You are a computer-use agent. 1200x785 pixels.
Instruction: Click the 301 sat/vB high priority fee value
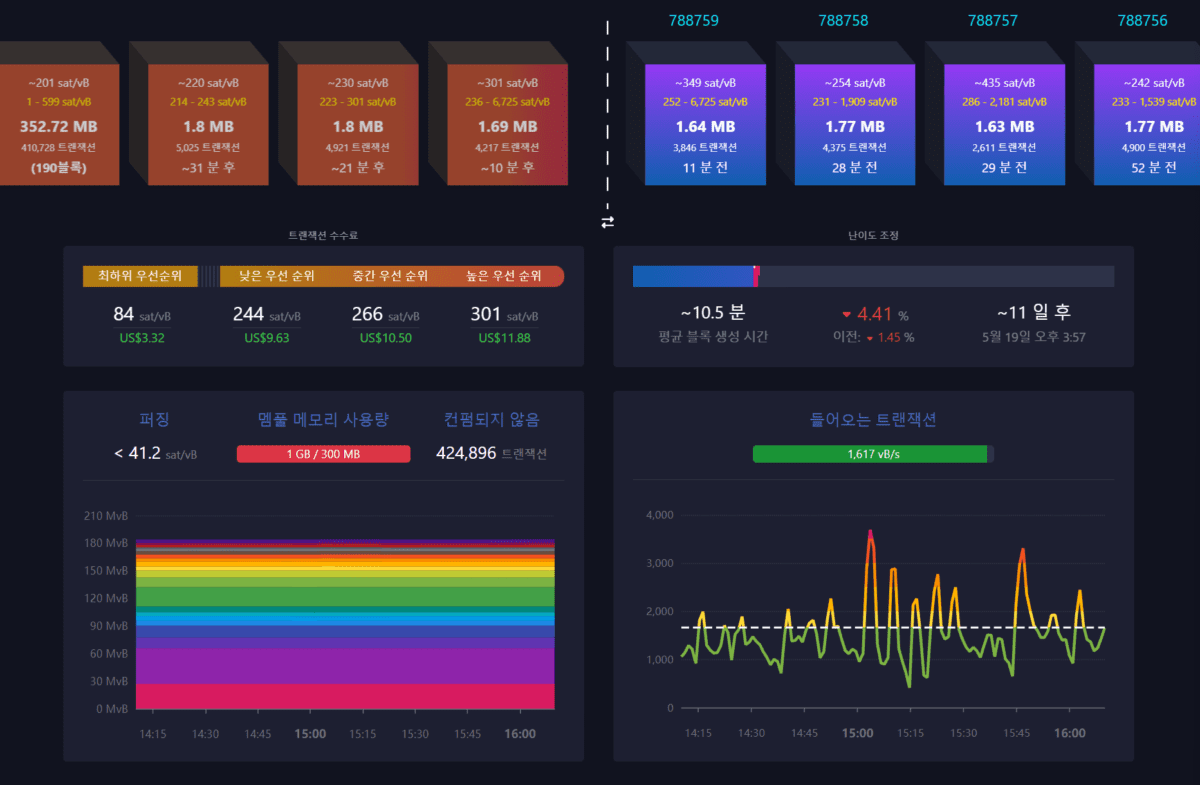click(504, 315)
